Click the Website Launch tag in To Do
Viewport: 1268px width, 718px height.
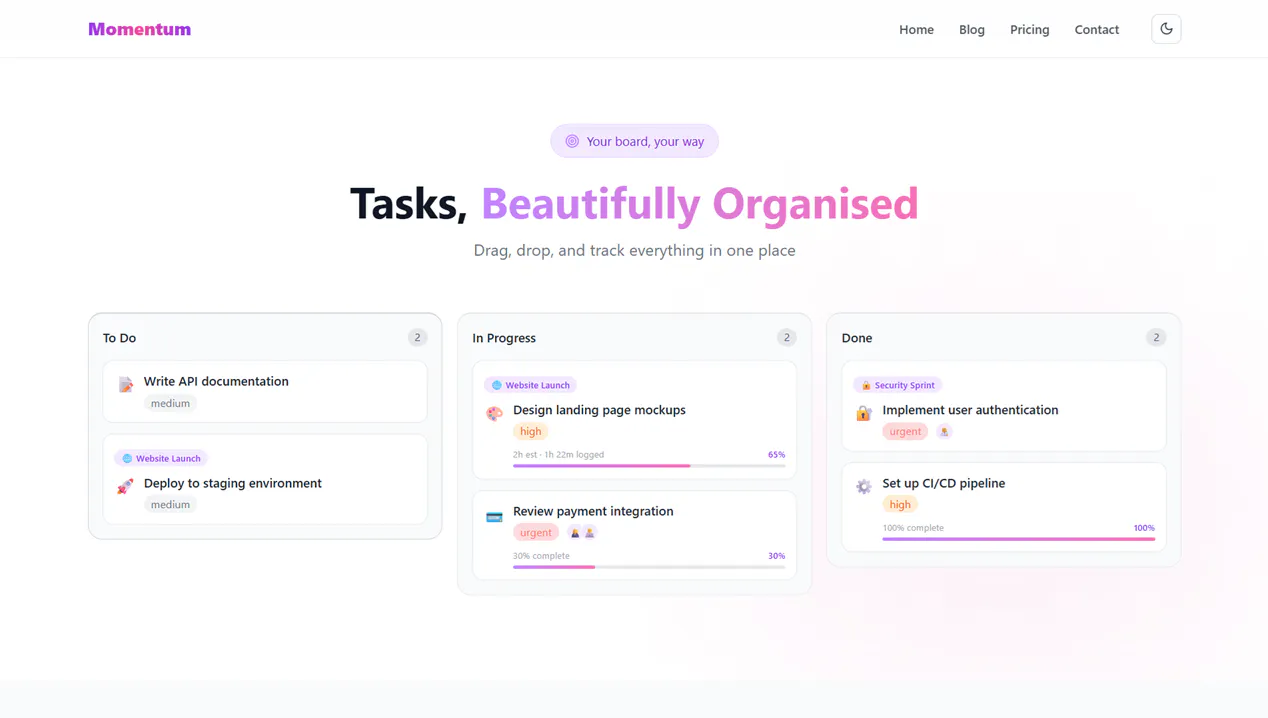click(161, 458)
